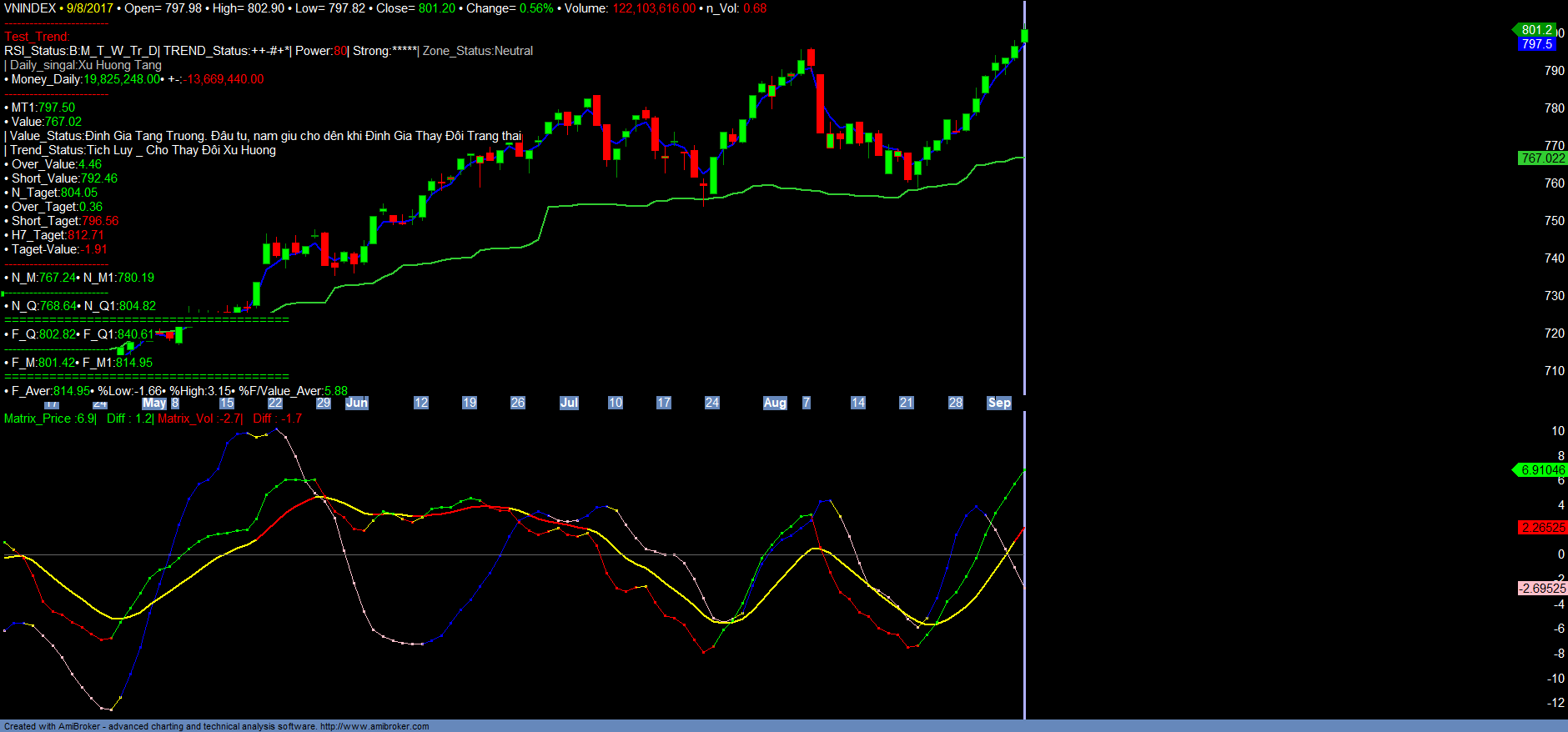Click the green 801.2 last price tag
Screen dimensions: 1568x732
click(1536, 30)
